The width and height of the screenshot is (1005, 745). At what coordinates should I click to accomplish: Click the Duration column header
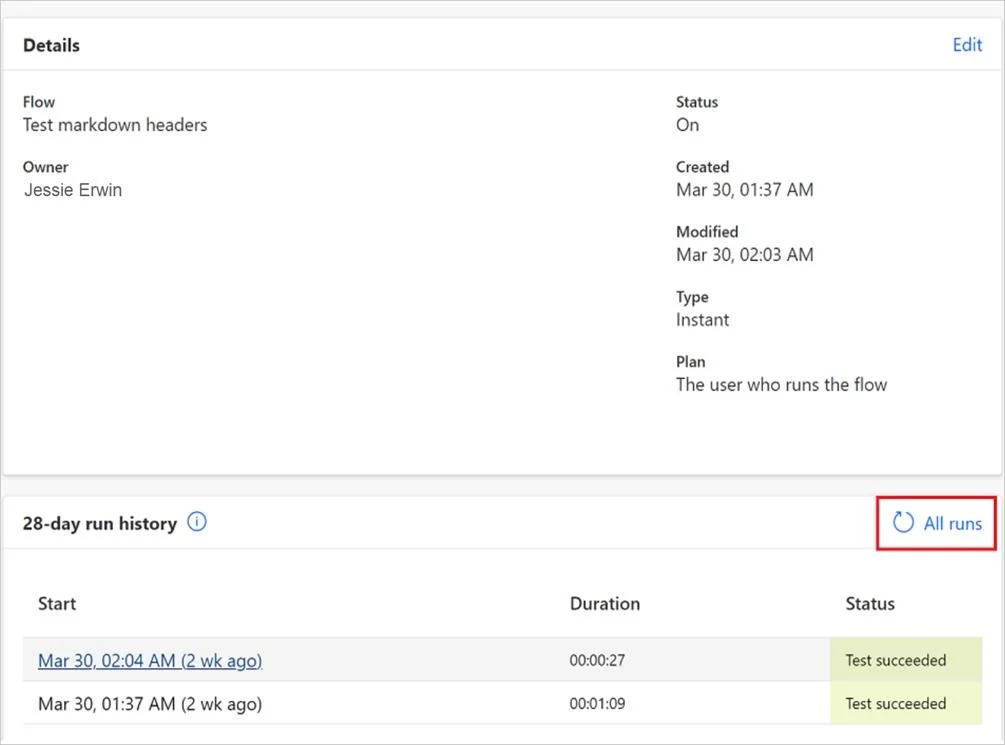coord(604,603)
